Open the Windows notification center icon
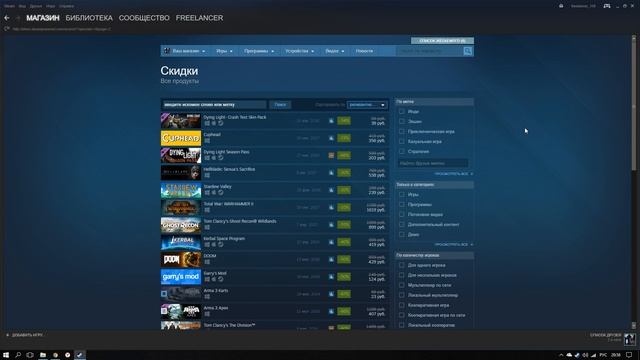This screenshot has height=360, width=640. pos(629,355)
